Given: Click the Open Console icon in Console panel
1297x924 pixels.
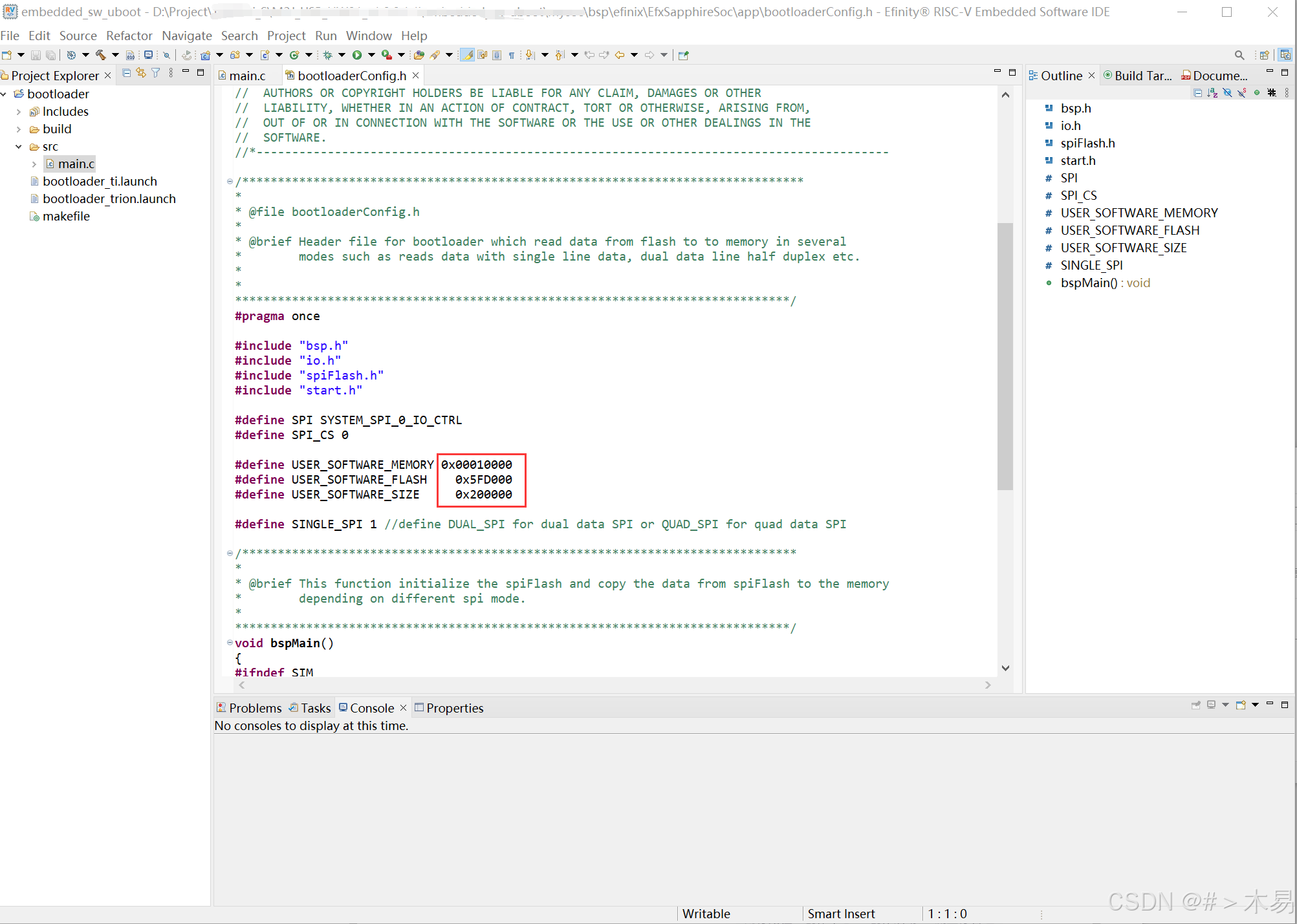Looking at the screenshot, I should click(1241, 705).
